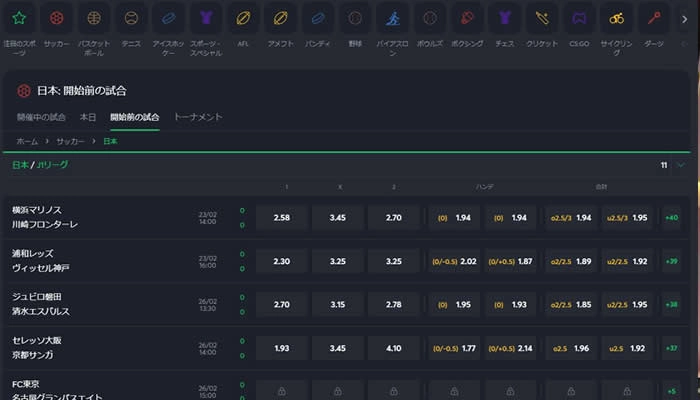Open the ice hockey (アイスホッケー) icon

169,20
